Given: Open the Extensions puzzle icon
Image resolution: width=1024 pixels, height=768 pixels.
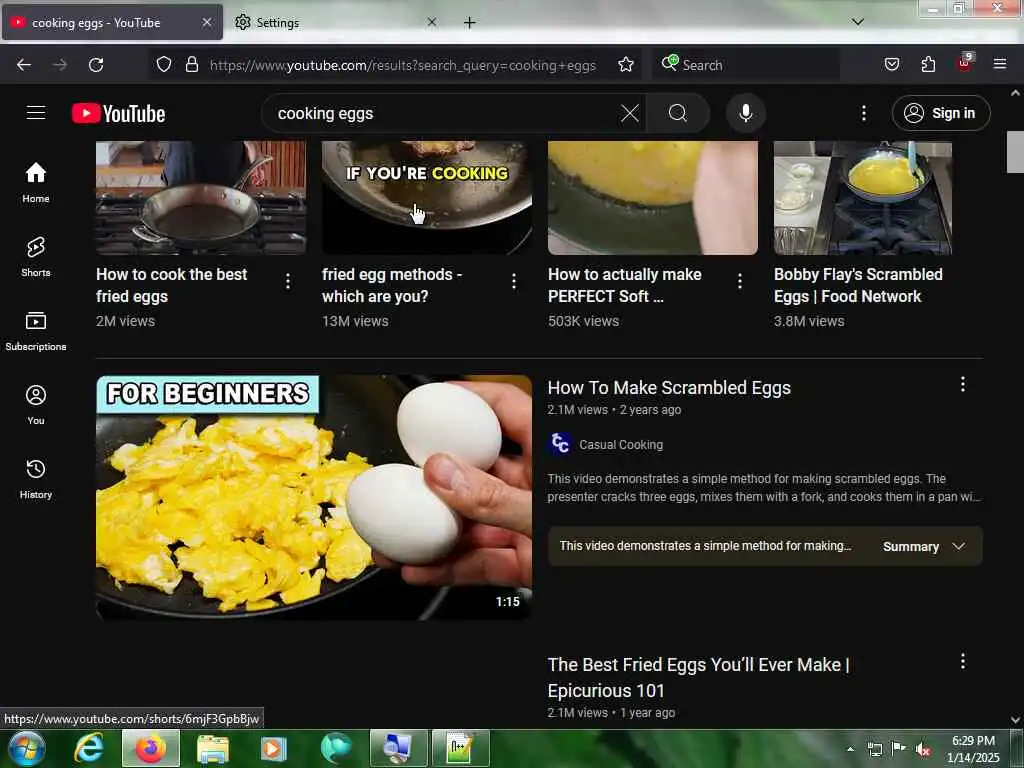Looking at the screenshot, I should pyautogui.click(x=928, y=64).
